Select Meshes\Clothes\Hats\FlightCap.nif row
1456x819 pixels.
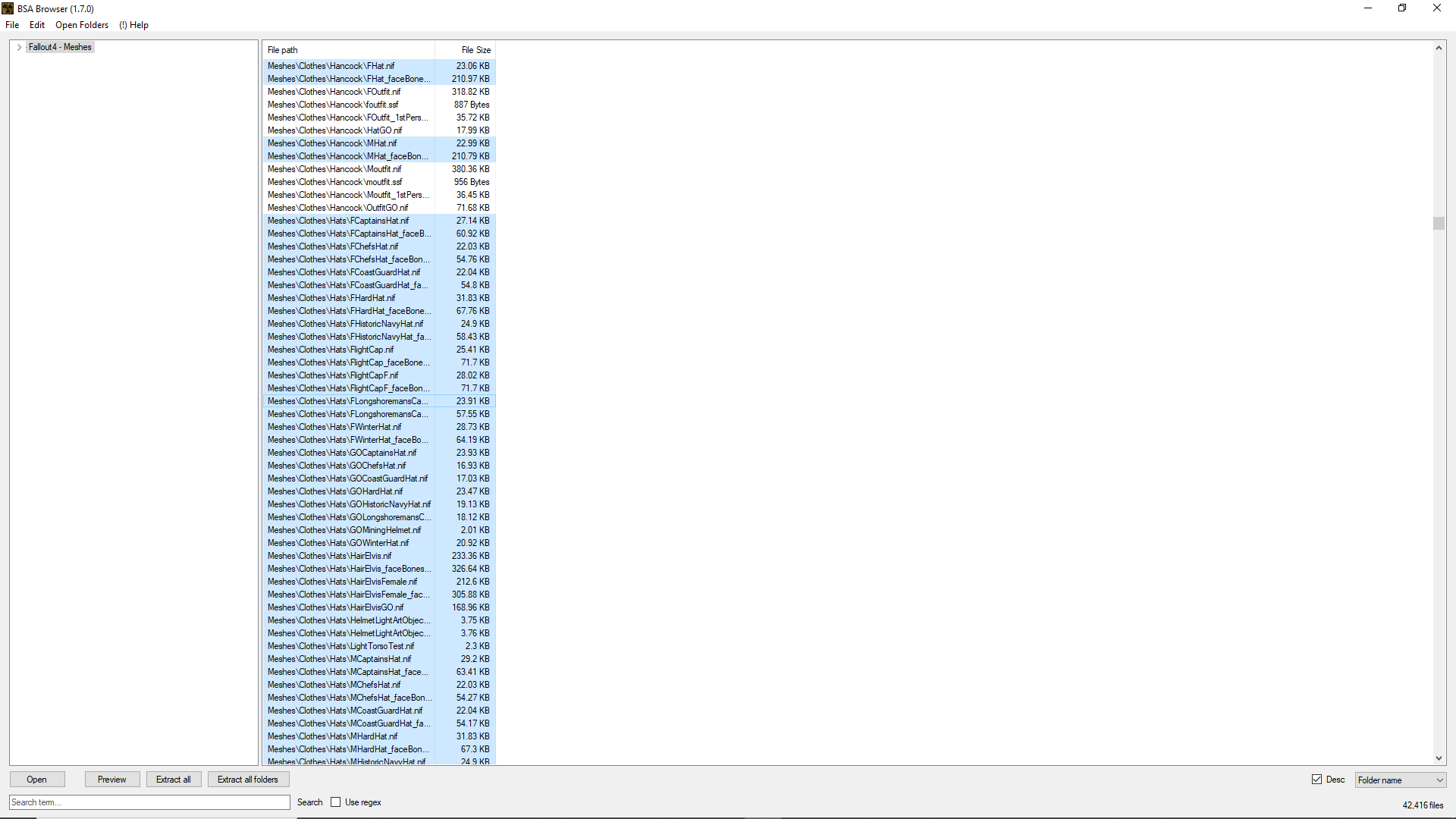pyautogui.click(x=379, y=350)
